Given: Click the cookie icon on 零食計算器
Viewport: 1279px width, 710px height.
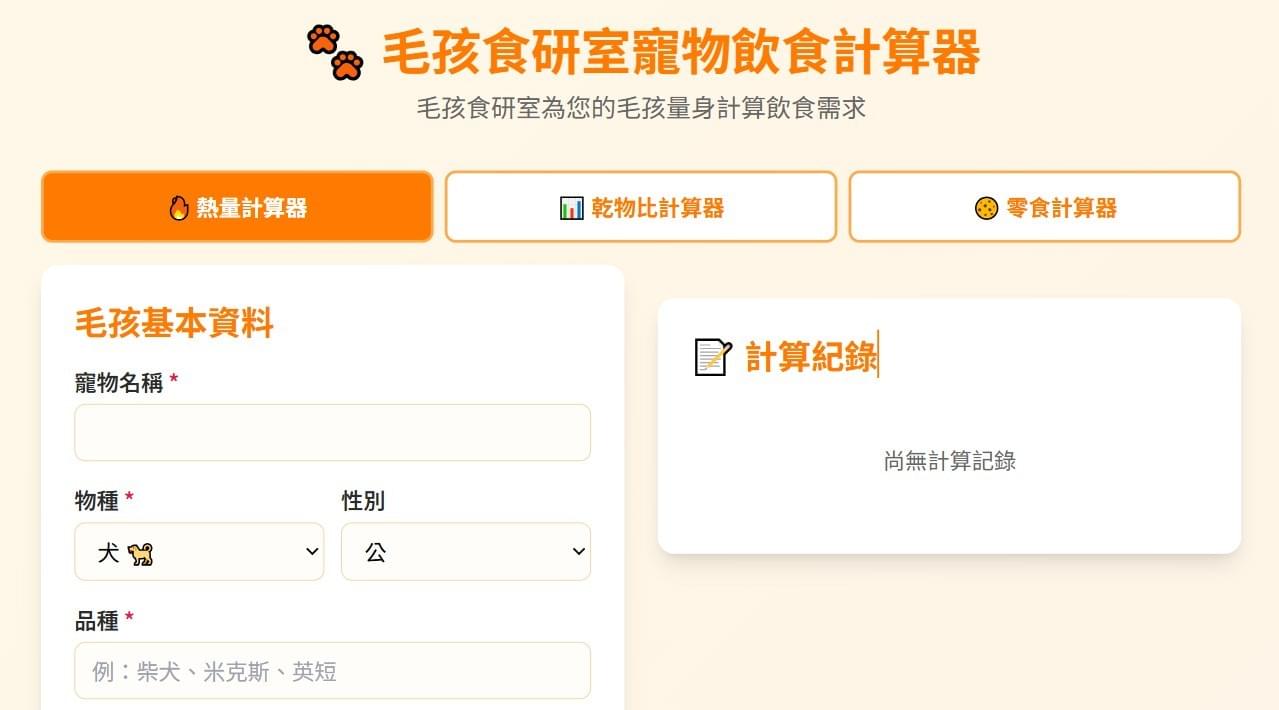Looking at the screenshot, I should (987, 208).
